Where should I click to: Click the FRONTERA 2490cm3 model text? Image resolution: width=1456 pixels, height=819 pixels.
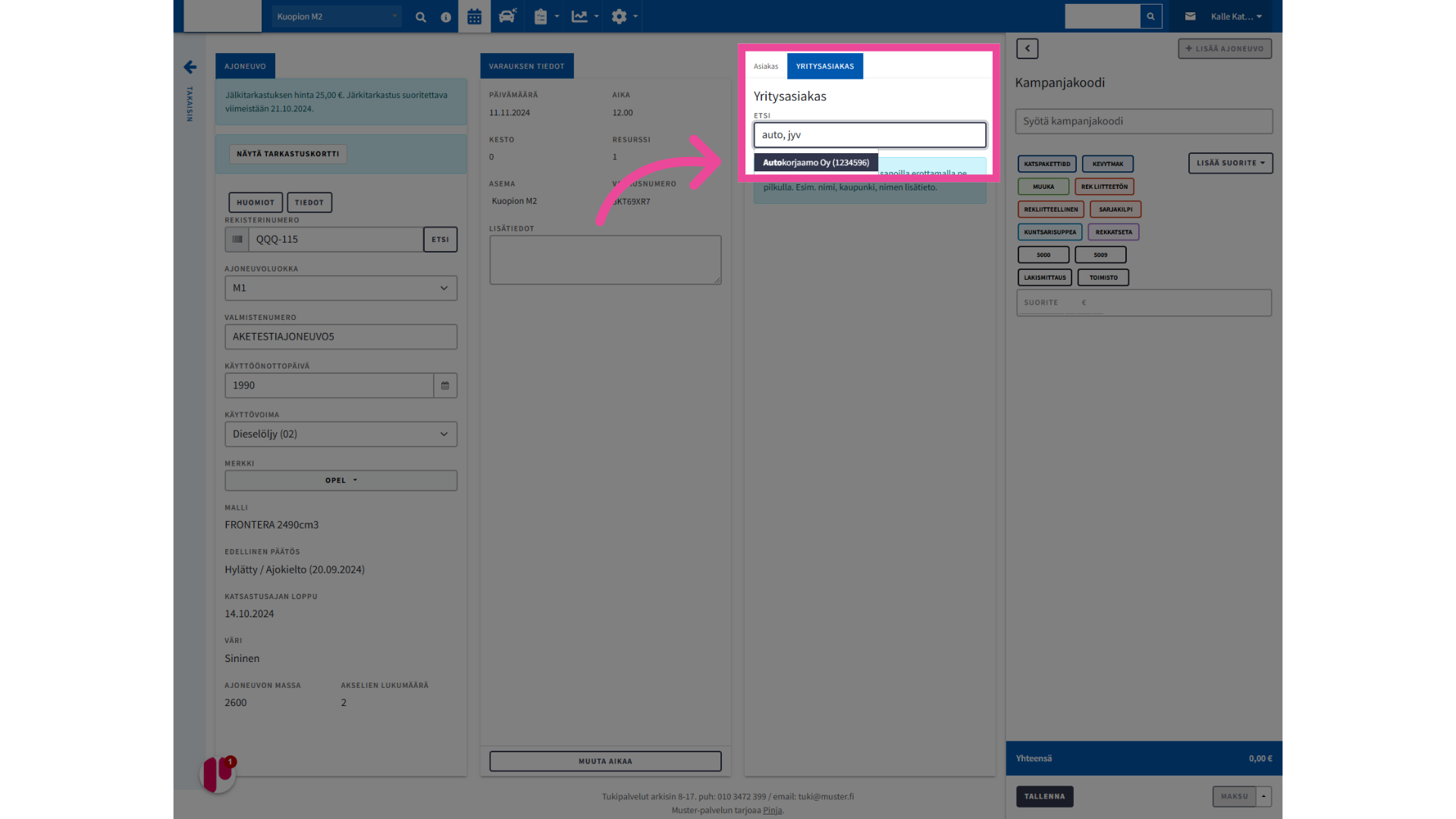click(x=271, y=525)
